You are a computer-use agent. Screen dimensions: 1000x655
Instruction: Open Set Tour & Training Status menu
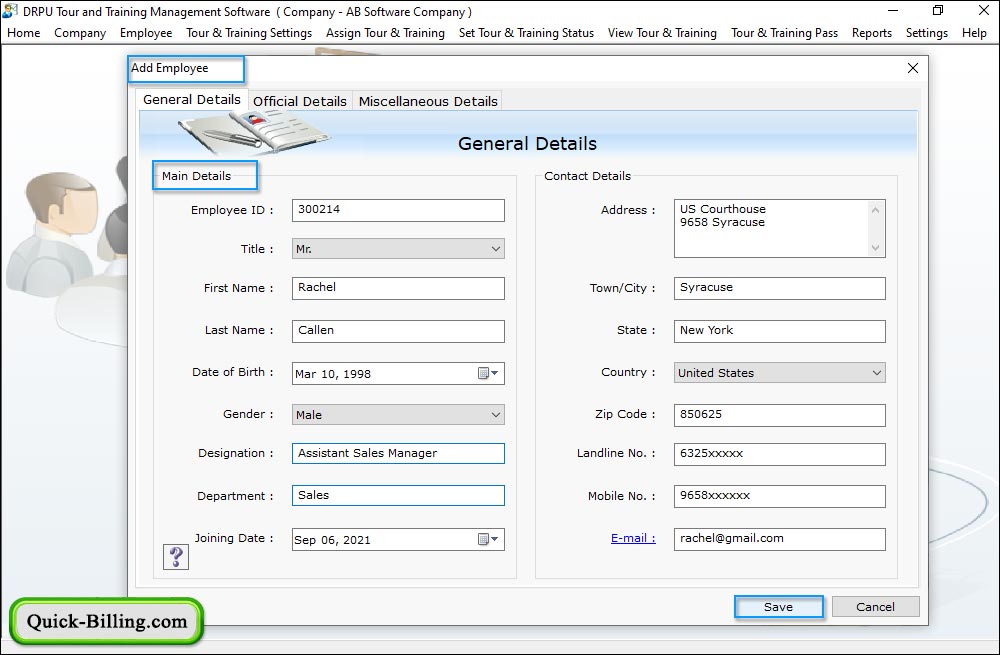pyautogui.click(x=526, y=33)
